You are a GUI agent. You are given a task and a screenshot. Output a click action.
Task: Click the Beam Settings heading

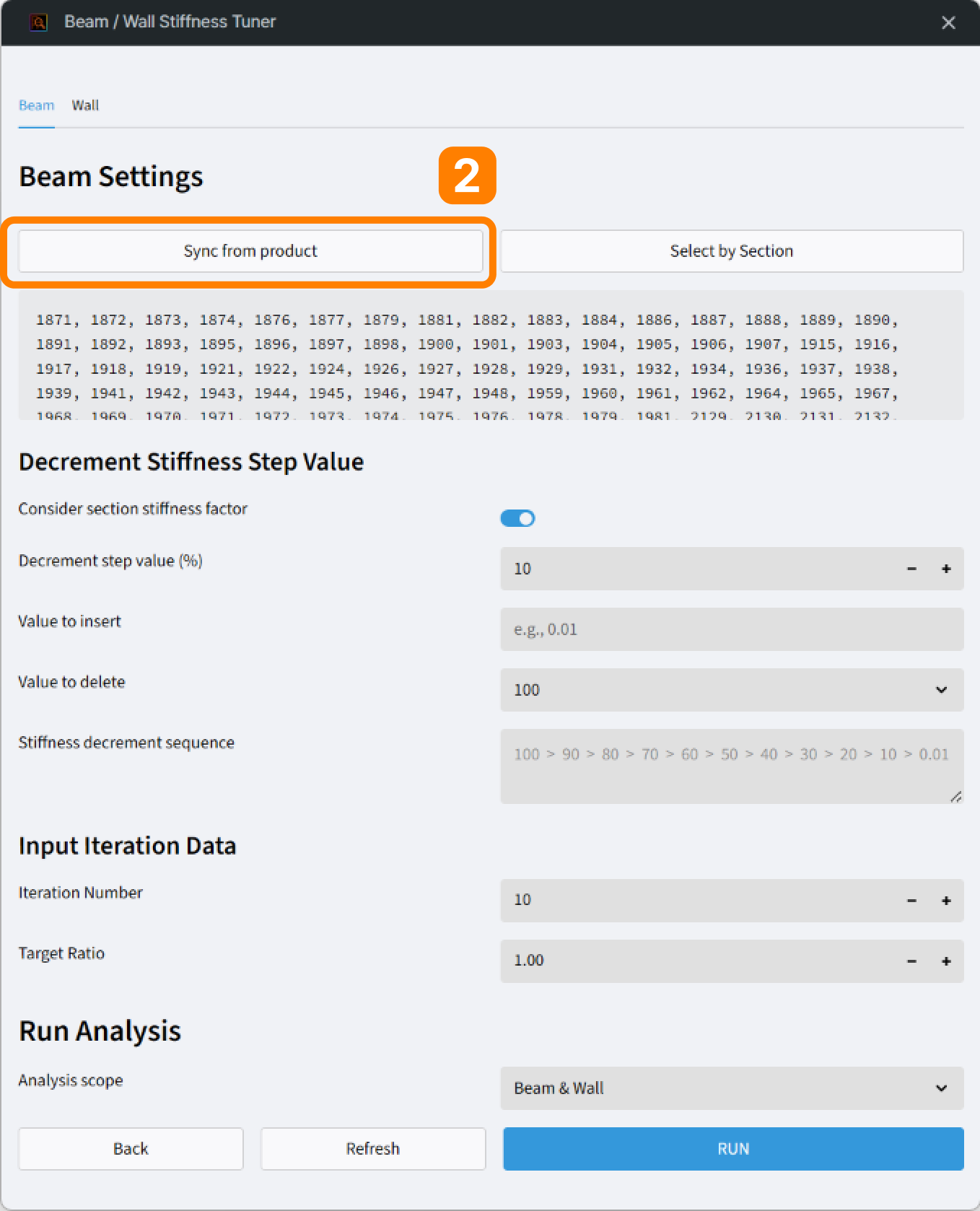tap(111, 177)
